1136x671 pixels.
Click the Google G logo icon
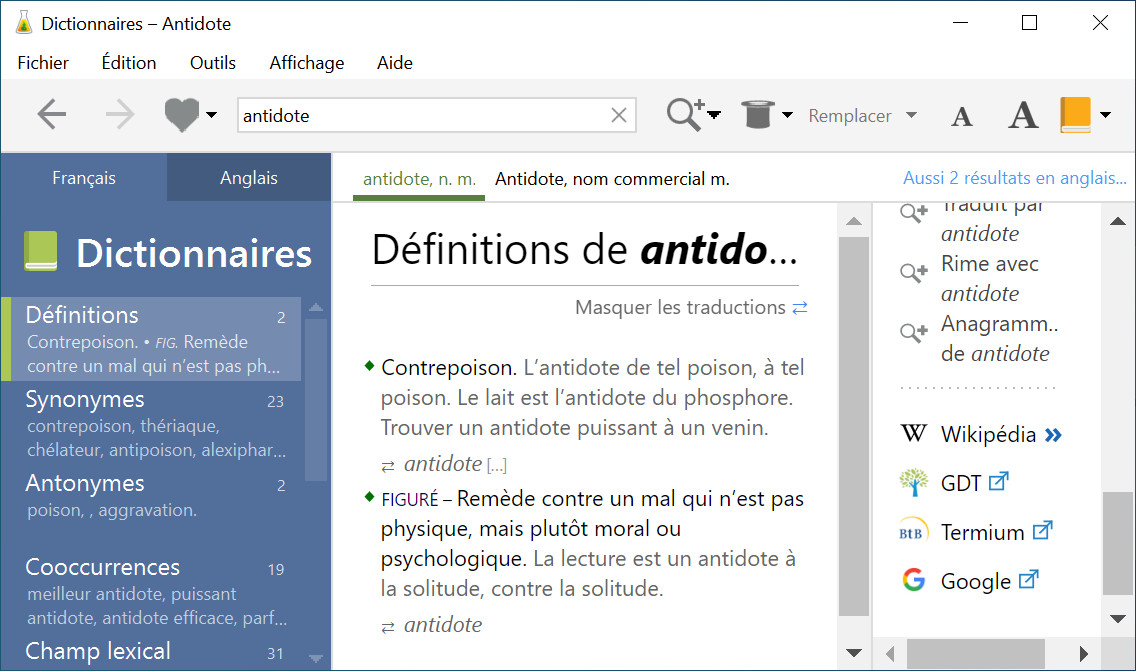(x=914, y=580)
